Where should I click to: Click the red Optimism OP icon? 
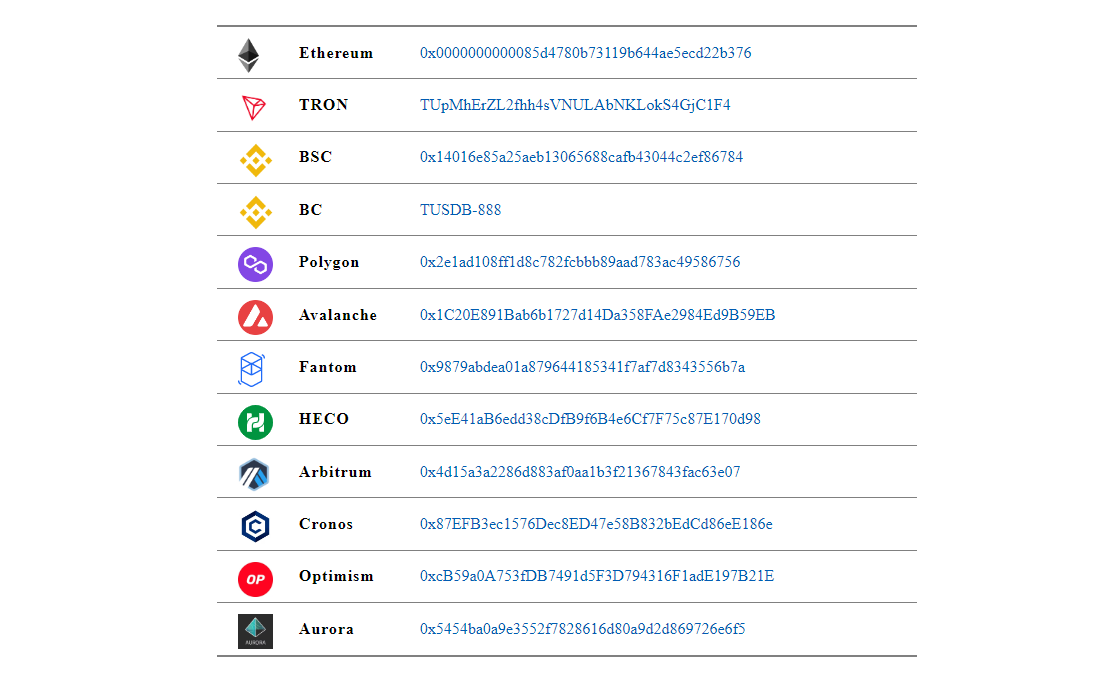pyautogui.click(x=255, y=578)
